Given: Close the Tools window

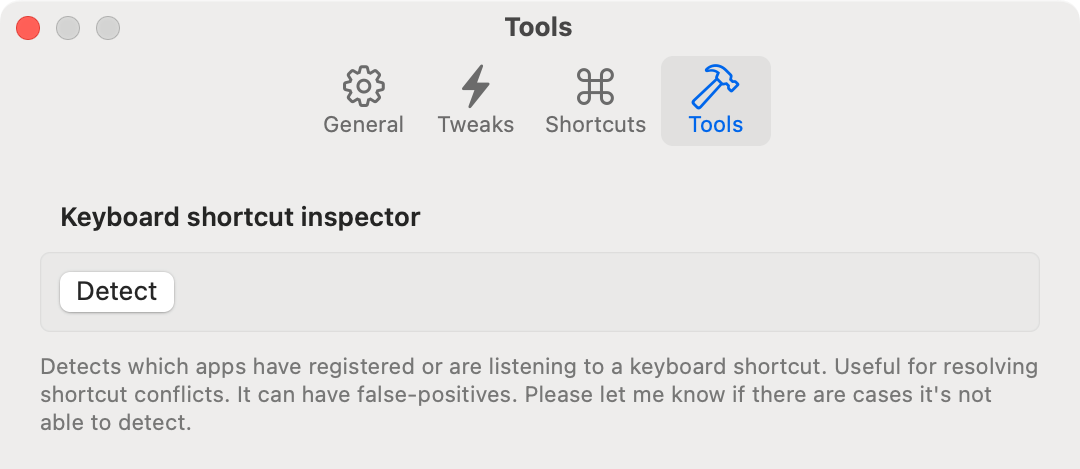Looking at the screenshot, I should (x=28, y=28).
